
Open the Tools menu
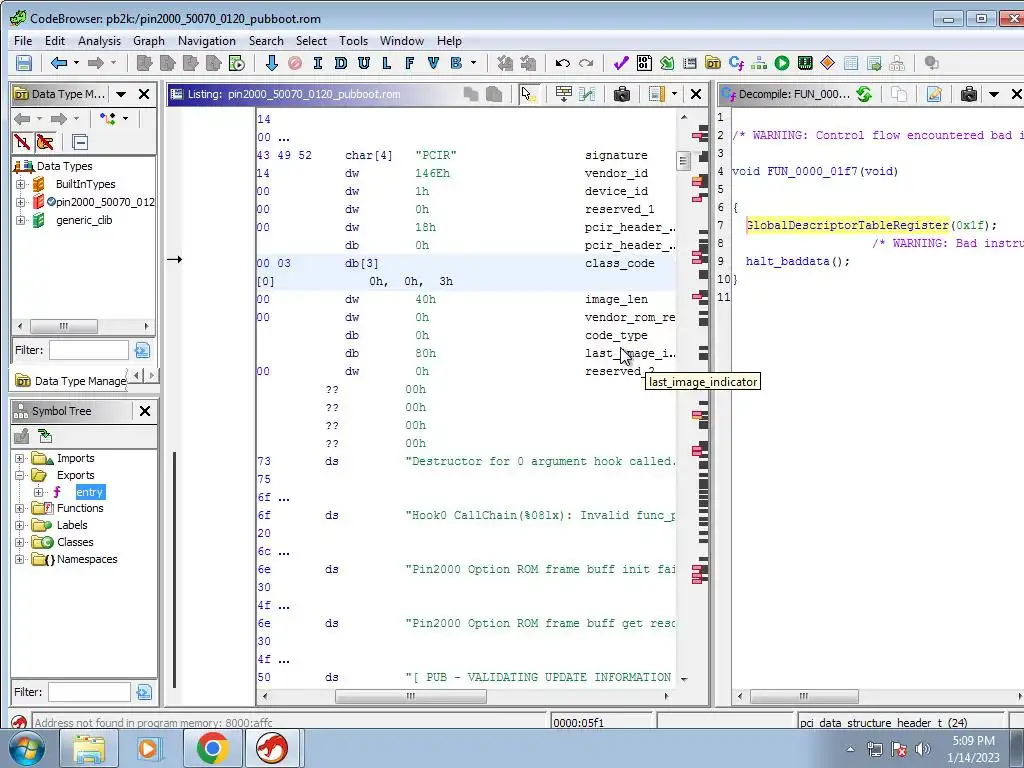[x=353, y=40]
